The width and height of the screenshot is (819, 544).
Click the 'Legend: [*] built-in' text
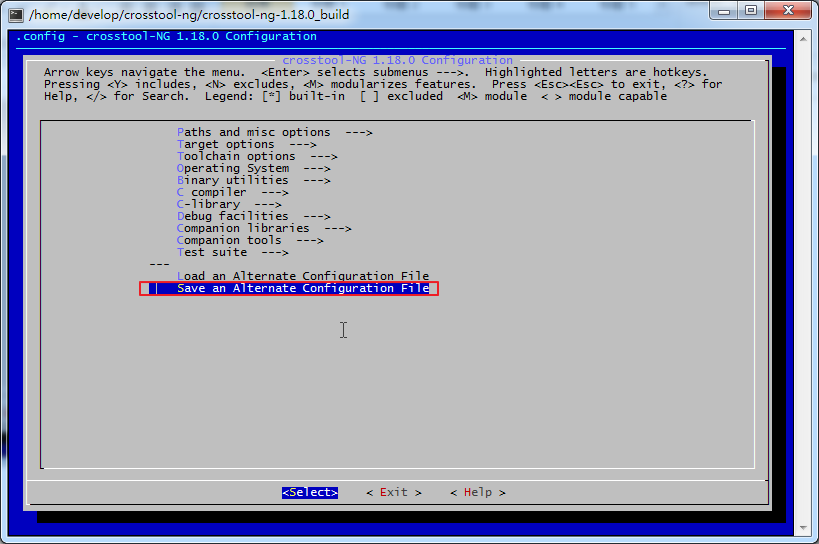click(275, 96)
